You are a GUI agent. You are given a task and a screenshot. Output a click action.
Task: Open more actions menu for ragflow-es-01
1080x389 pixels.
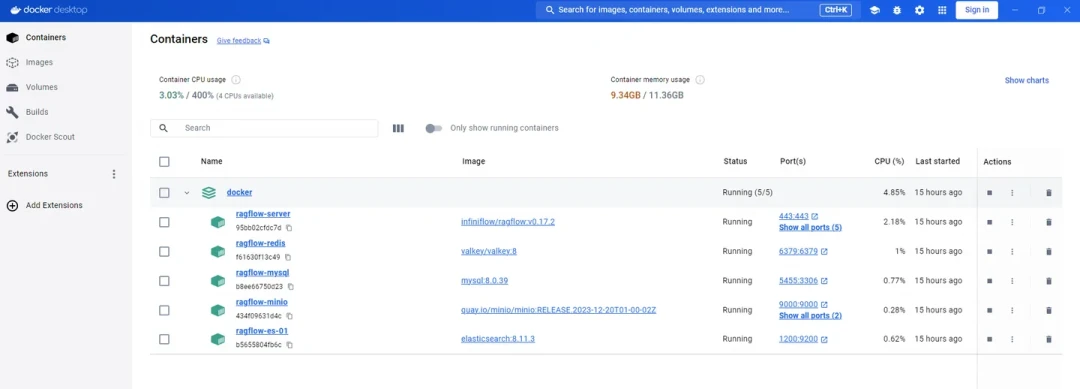click(1012, 339)
